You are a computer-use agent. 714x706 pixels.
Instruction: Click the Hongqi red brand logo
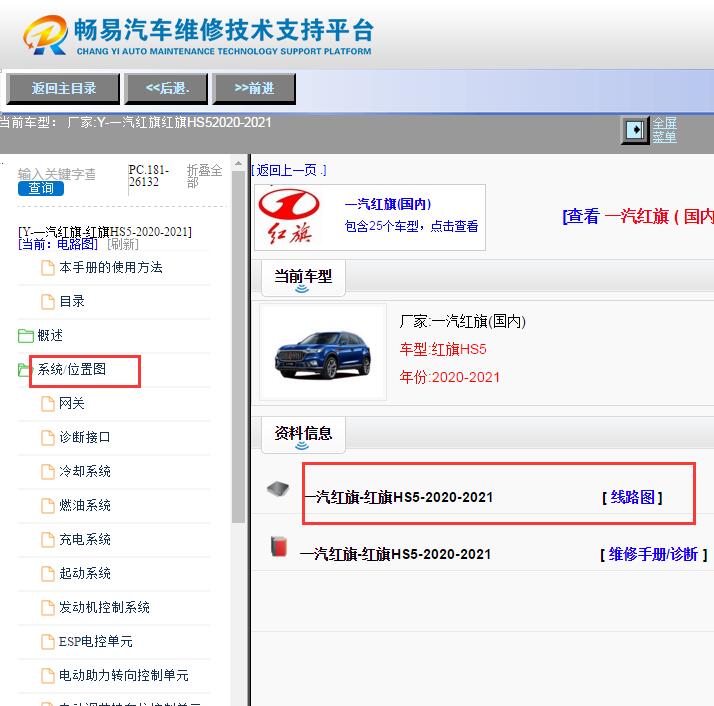(x=290, y=217)
